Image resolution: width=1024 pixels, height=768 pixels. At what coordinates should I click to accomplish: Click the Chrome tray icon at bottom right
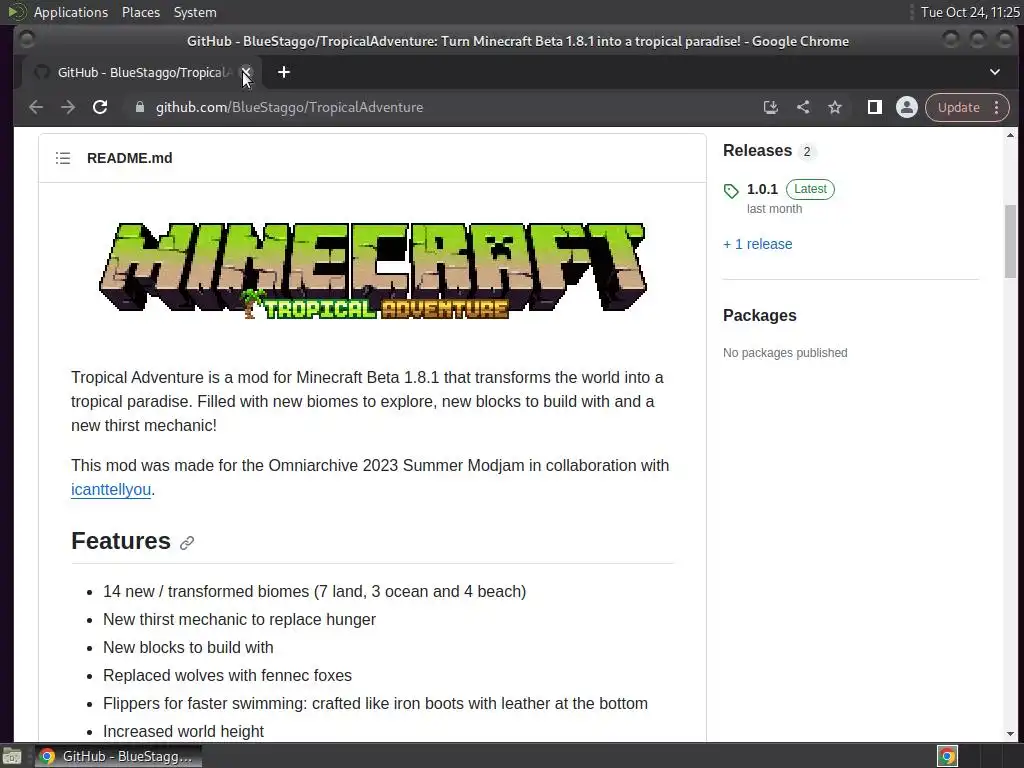[x=947, y=756]
